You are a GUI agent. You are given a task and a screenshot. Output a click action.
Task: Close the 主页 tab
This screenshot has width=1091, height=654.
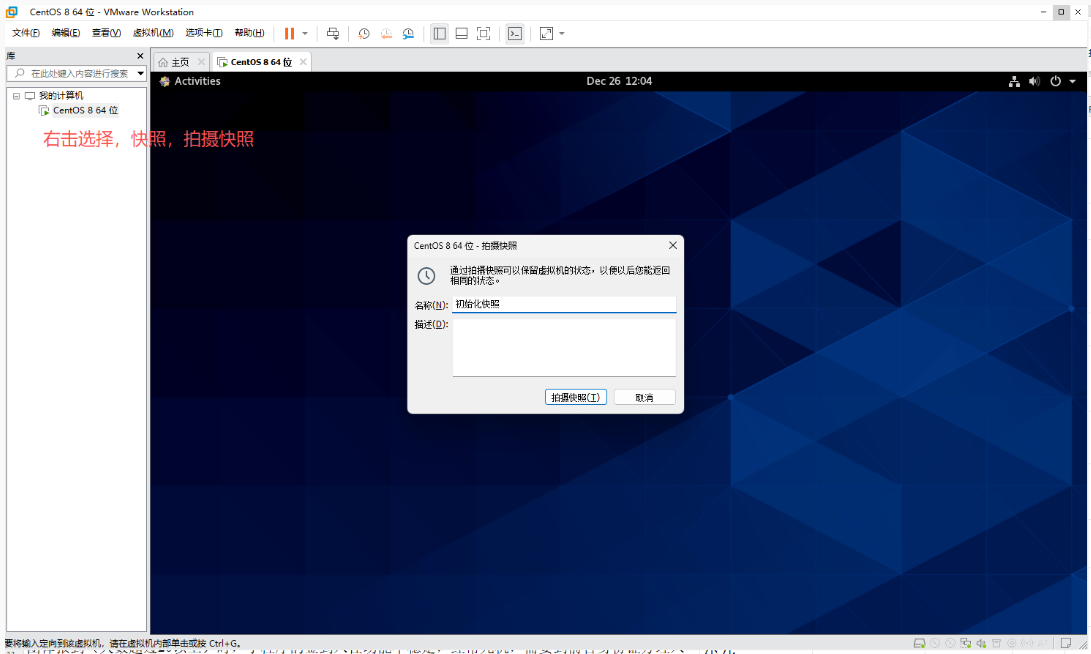(201, 62)
